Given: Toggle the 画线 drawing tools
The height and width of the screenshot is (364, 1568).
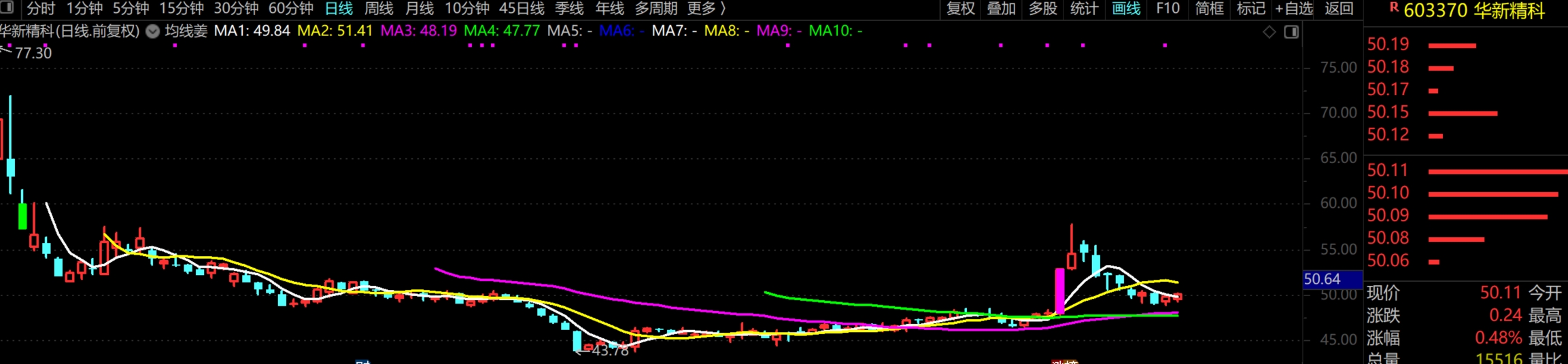Looking at the screenshot, I should [x=1126, y=9].
